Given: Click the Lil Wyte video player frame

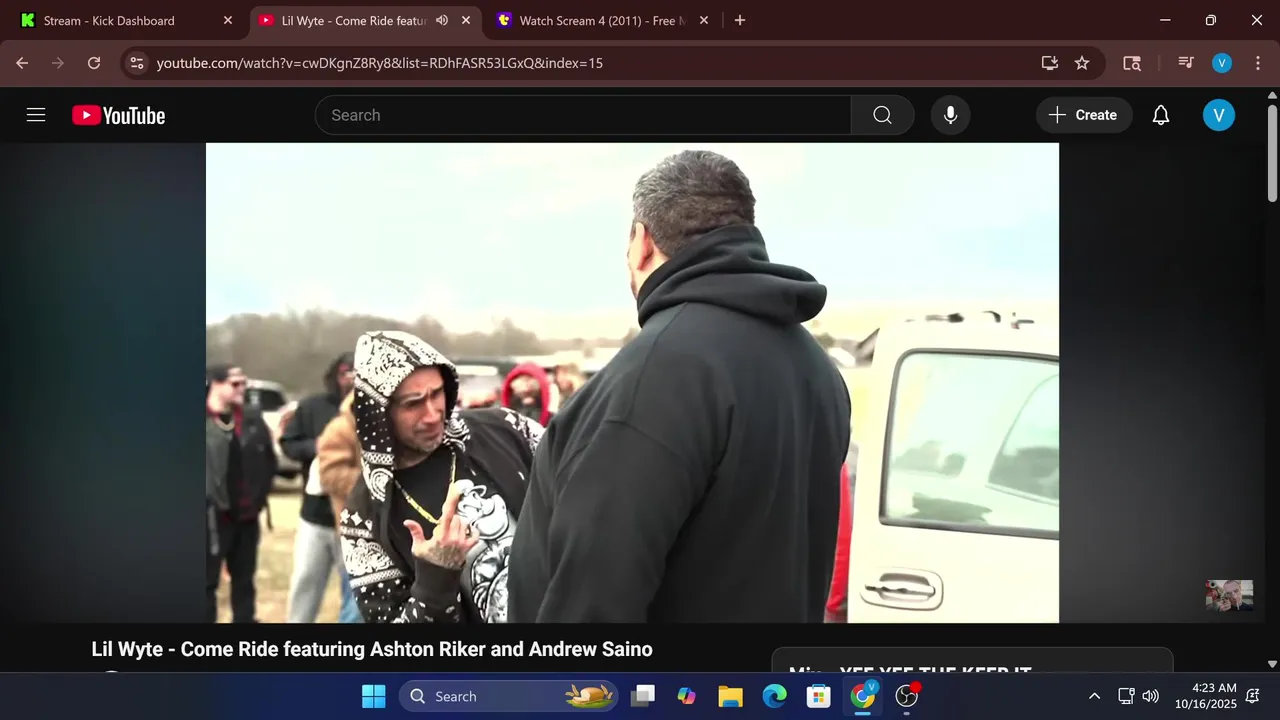Looking at the screenshot, I should pos(632,383).
